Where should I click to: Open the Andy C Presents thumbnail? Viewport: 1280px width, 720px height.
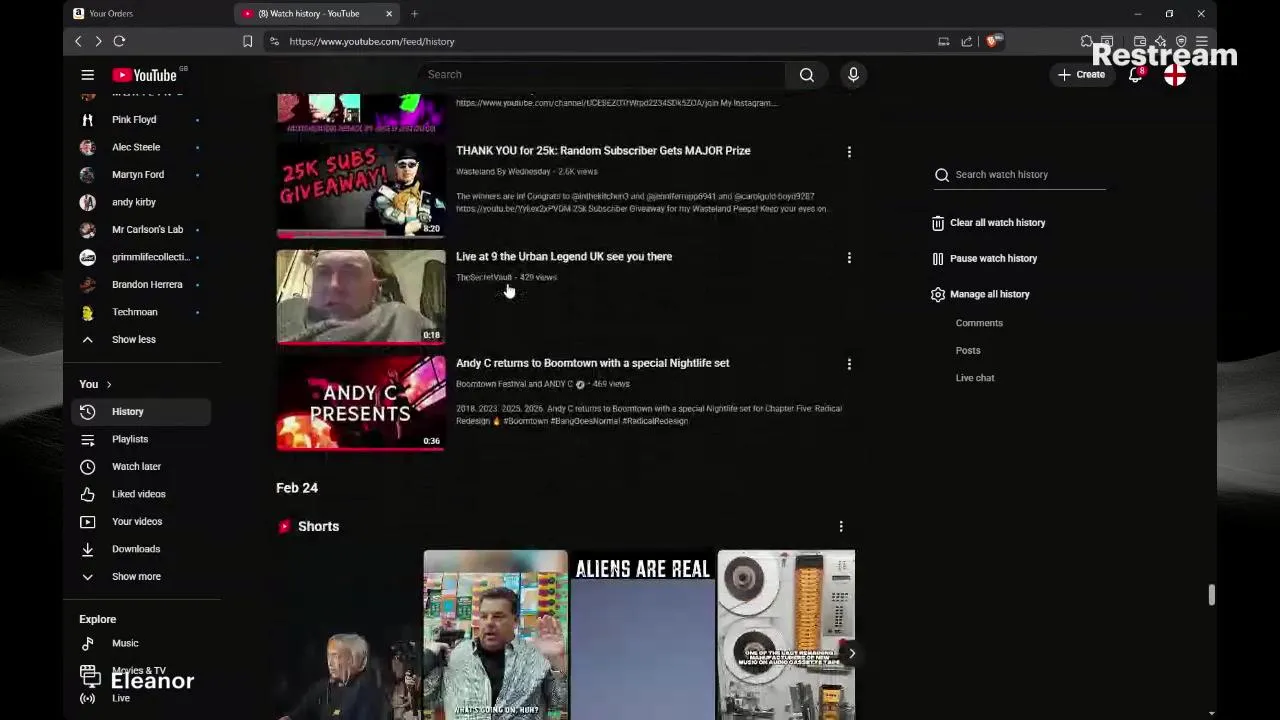[361, 403]
